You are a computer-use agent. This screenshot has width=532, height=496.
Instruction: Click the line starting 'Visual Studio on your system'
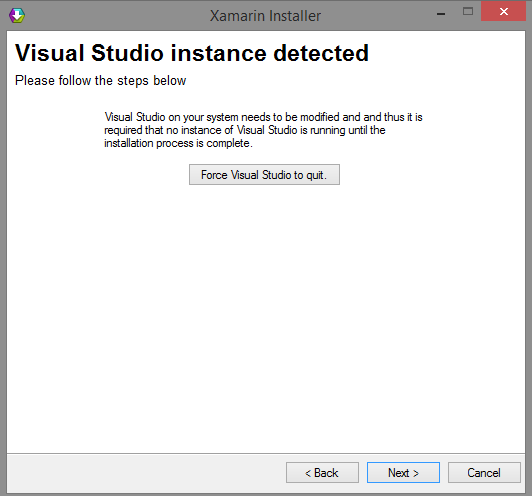(263, 117)
